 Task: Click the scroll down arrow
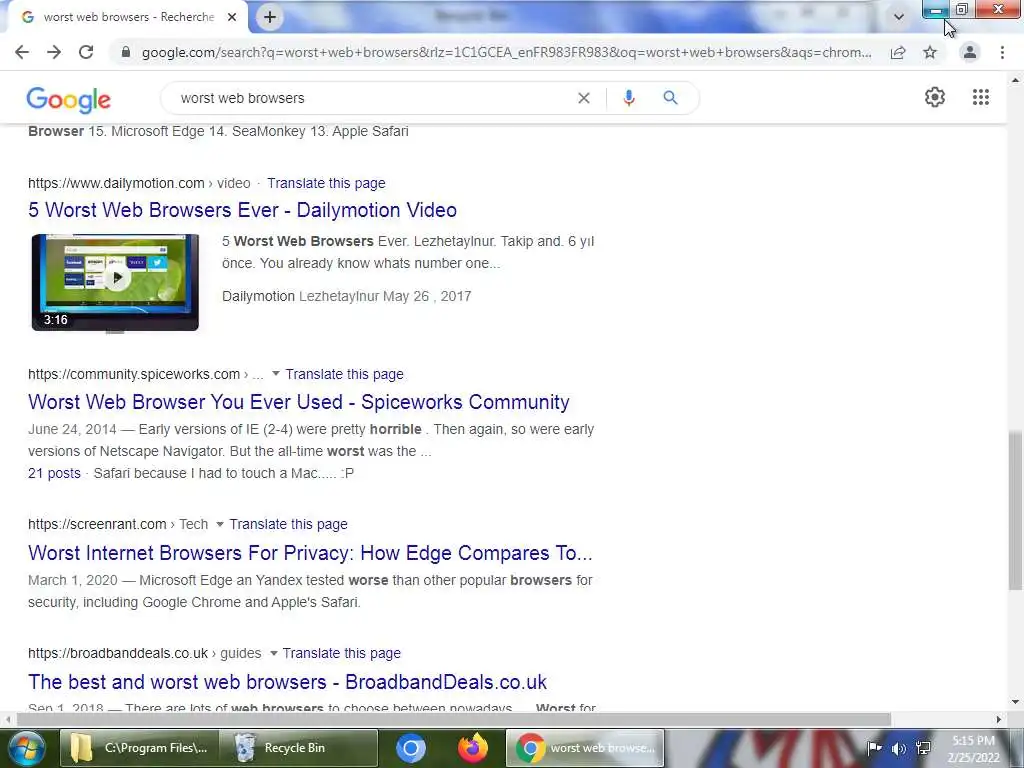[1016, 703]
